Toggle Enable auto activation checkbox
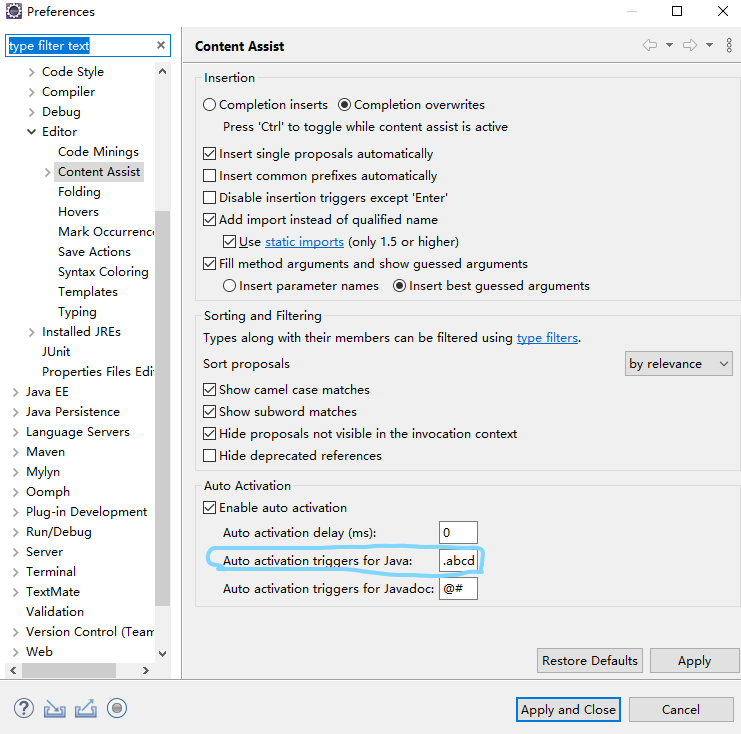 (x=209, y=507)
